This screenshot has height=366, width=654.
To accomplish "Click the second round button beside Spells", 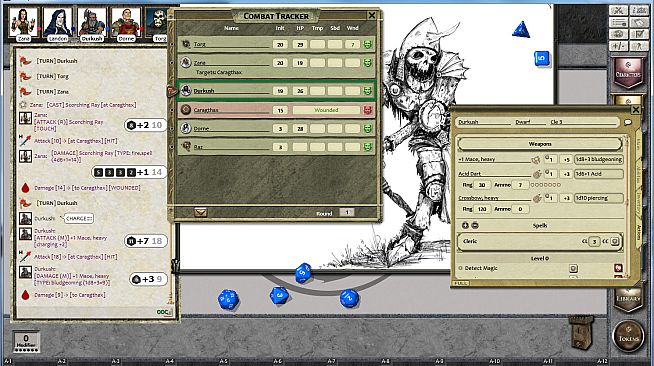I will 475,226.
